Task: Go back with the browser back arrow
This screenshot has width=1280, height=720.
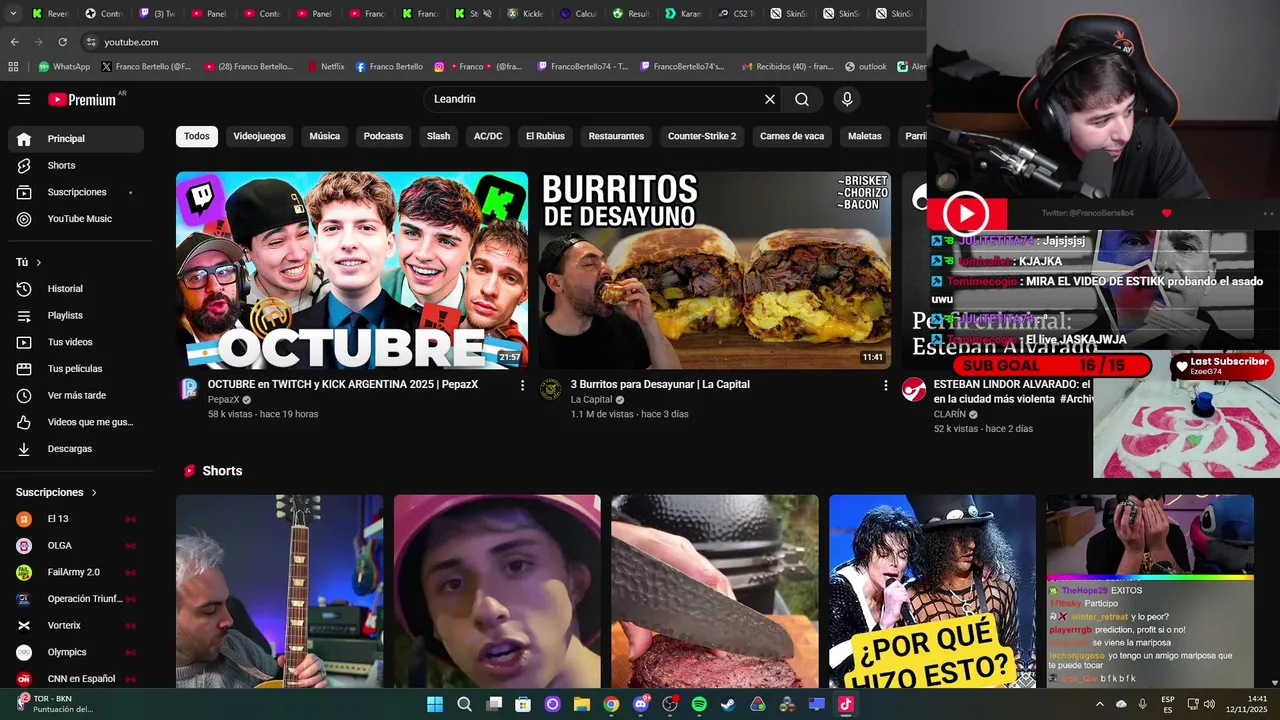Action: pyautogui.click(x=14, y=42)
